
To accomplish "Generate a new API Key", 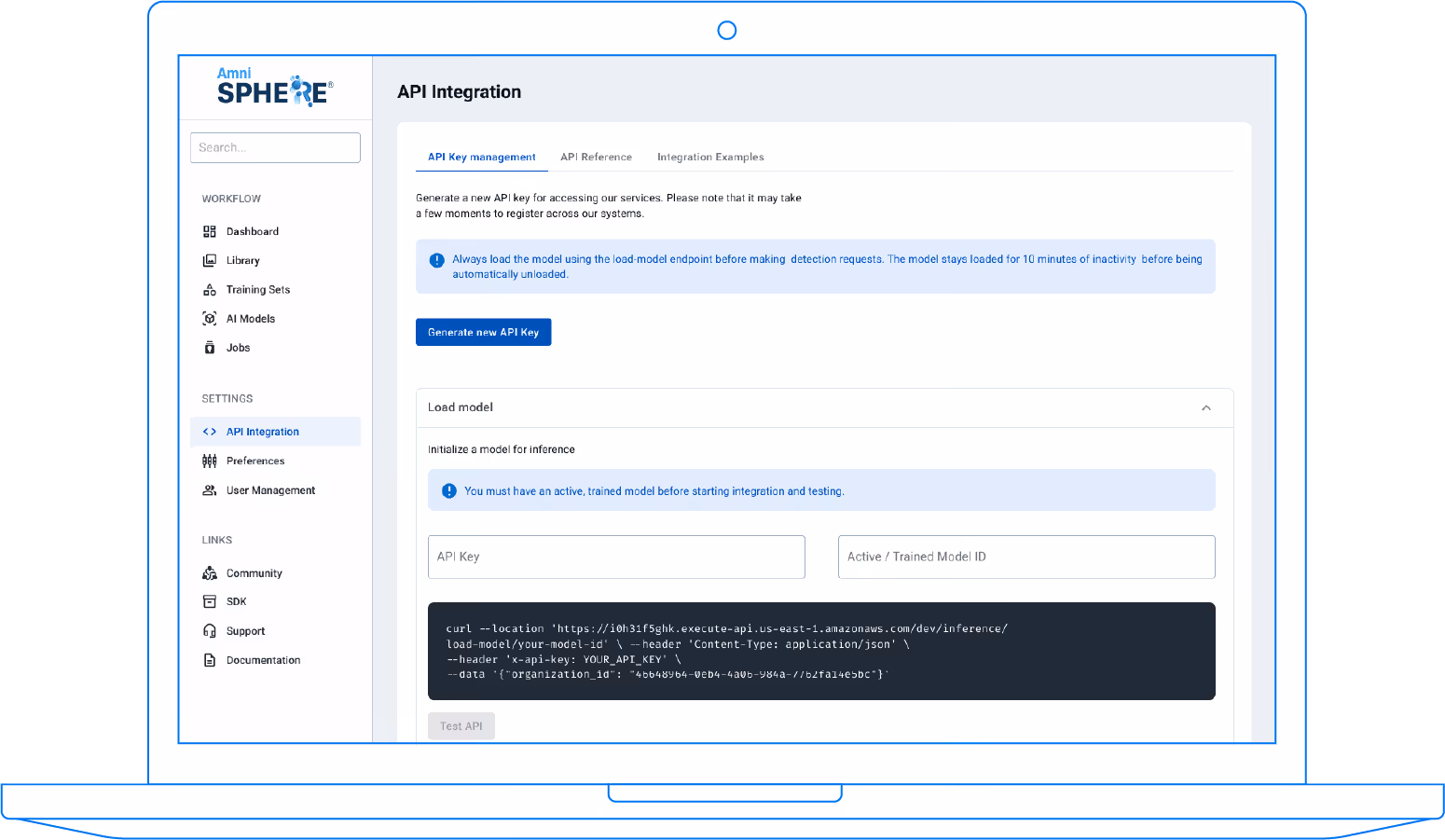I will tap(483, 332).
